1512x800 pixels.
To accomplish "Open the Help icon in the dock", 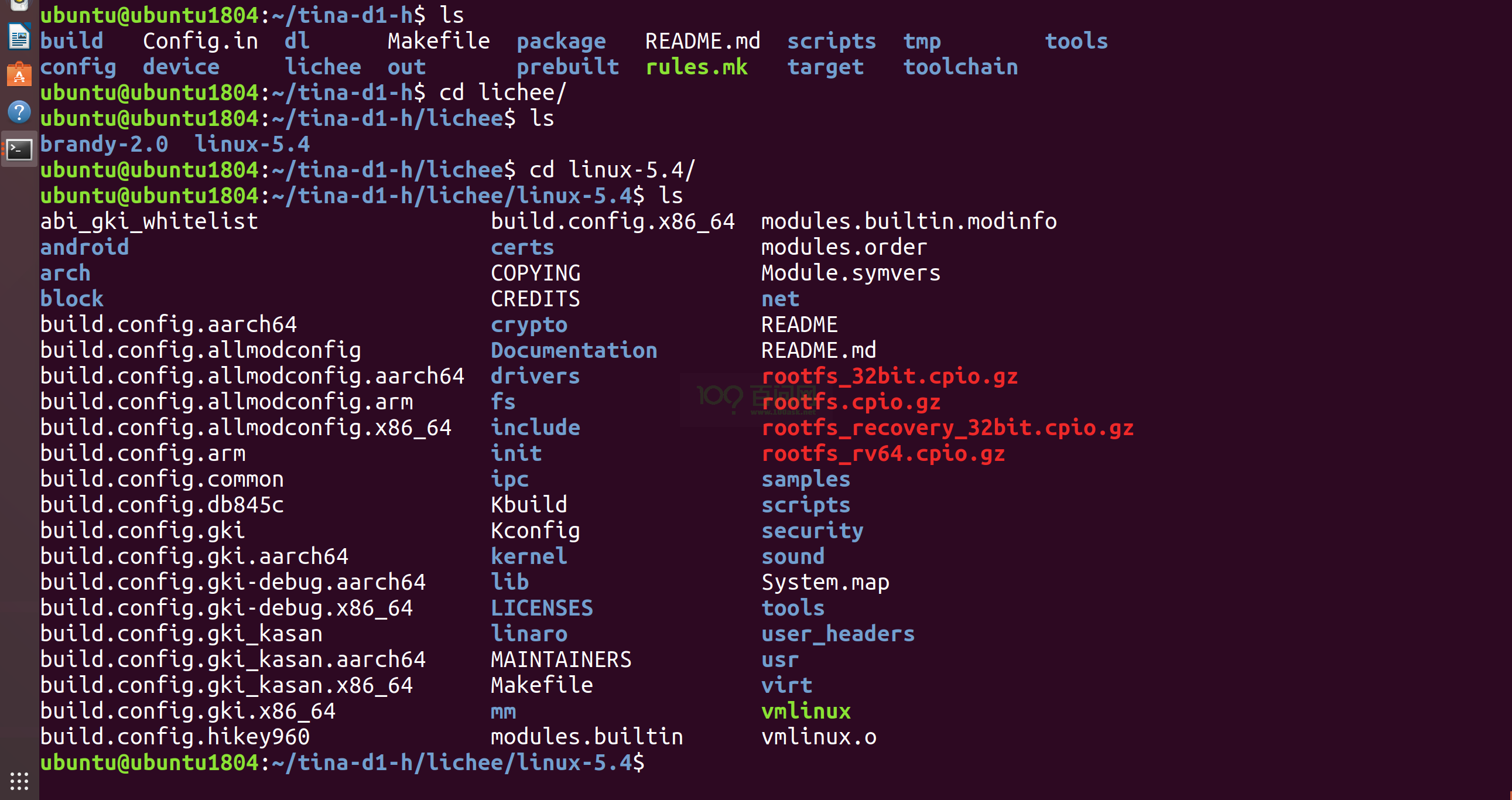I will point(19,111).
